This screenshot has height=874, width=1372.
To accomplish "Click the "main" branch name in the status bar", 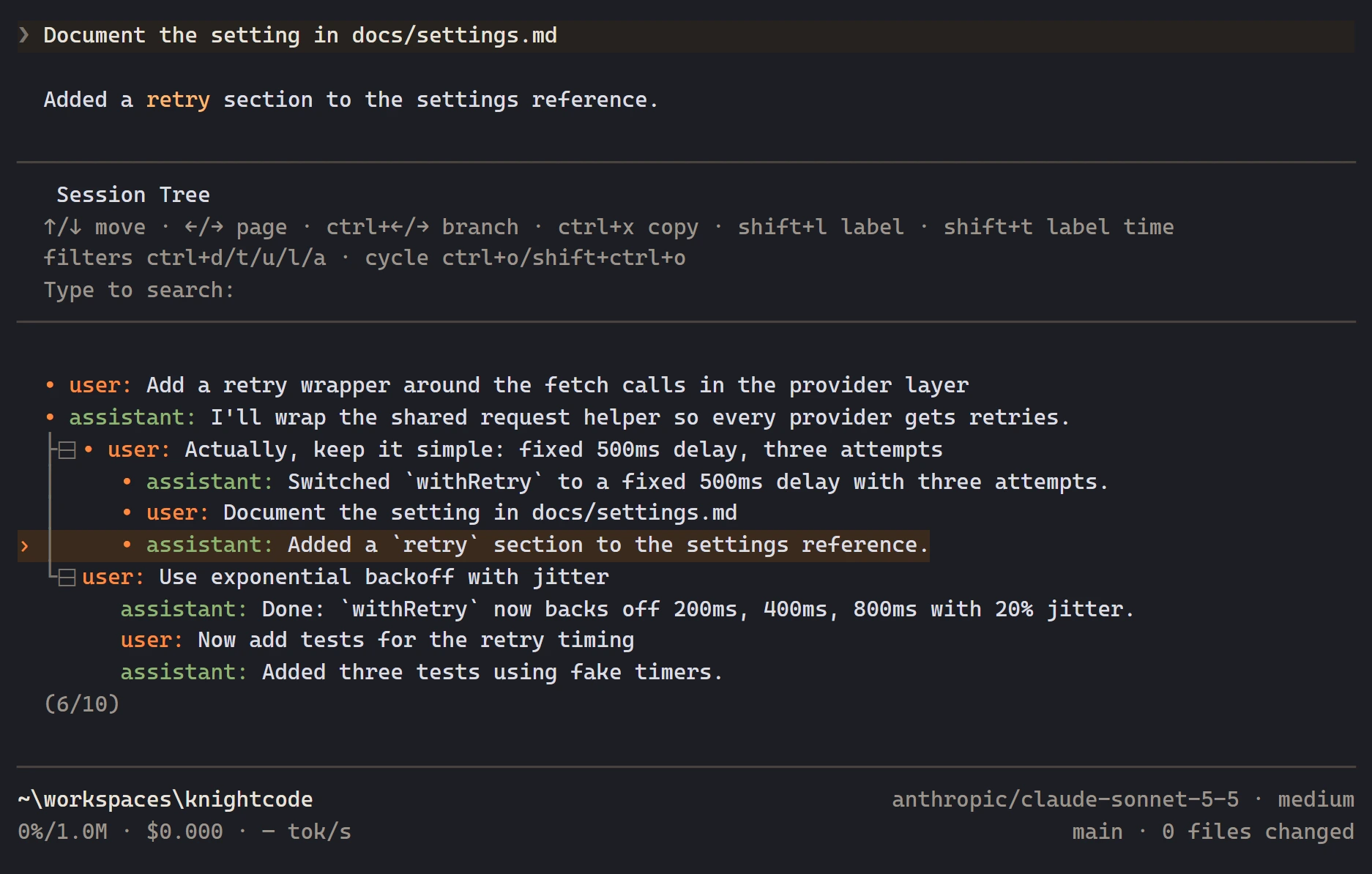I will coord(1097,832).
